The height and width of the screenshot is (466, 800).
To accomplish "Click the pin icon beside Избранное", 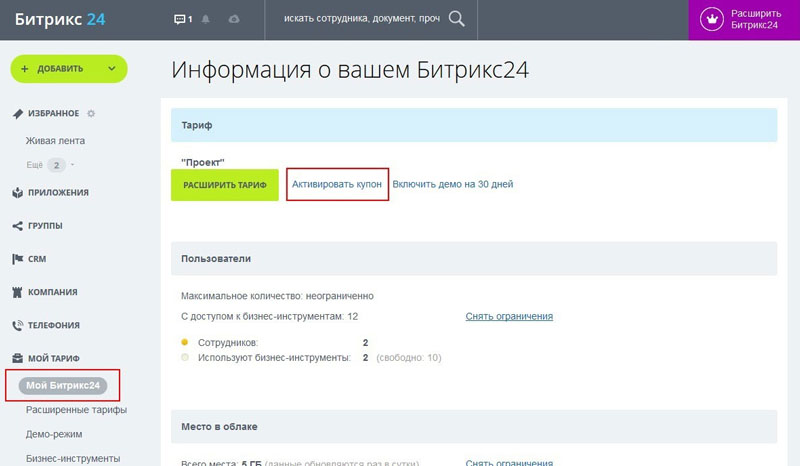I will pyautogui.click(x=18, y=113).
